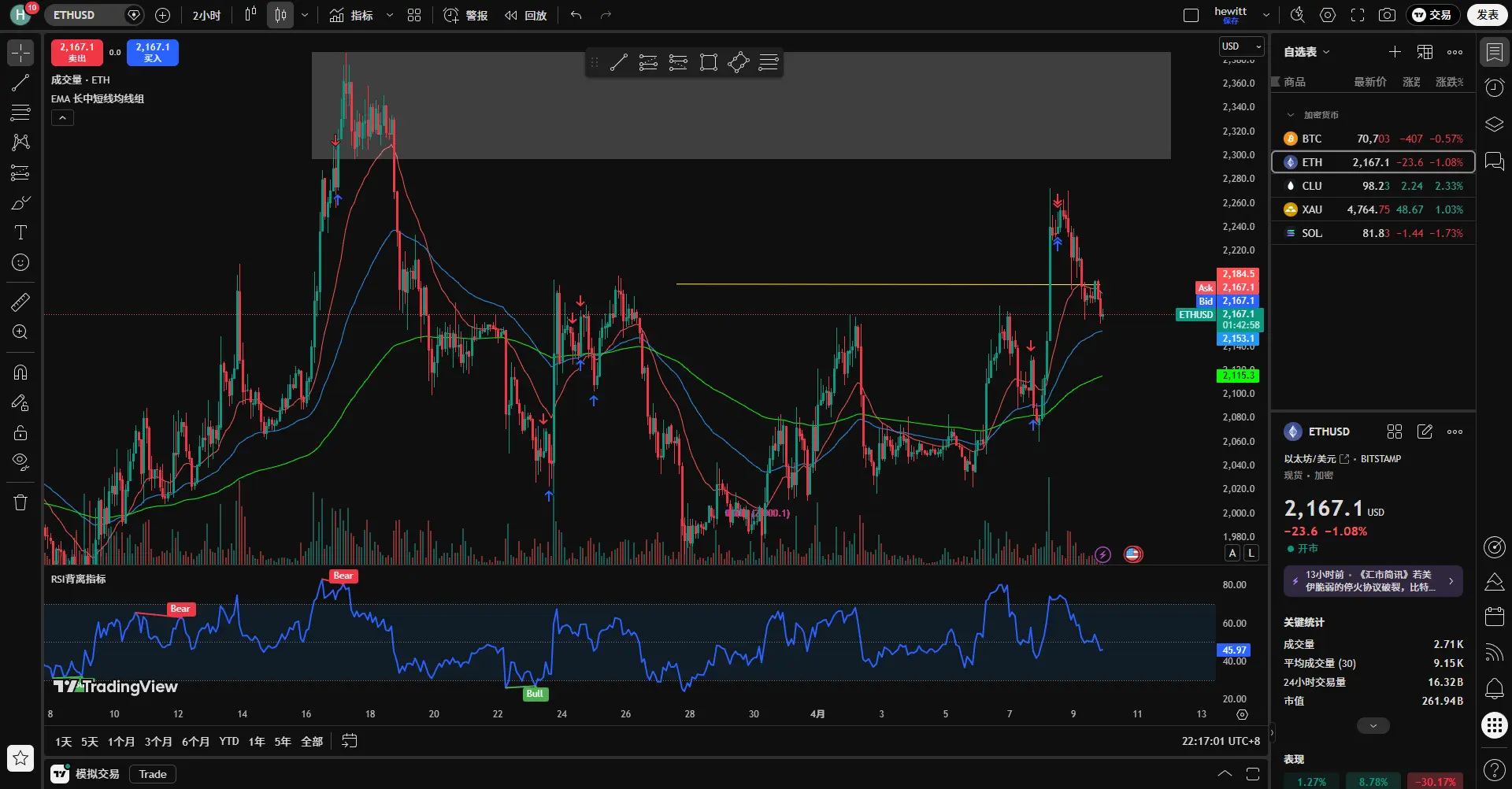
Task: Open the forecasting and measurement tools
Action: (20, 172)
